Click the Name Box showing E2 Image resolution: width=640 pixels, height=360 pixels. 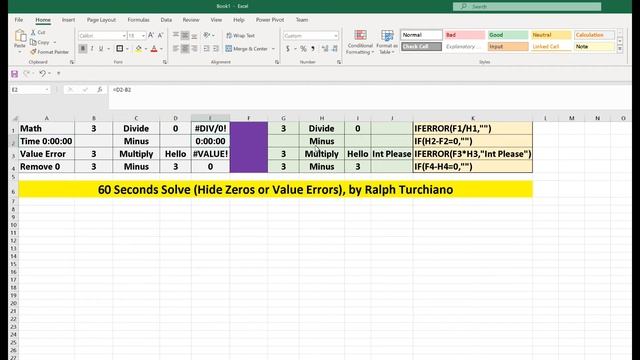pos(29,89)
